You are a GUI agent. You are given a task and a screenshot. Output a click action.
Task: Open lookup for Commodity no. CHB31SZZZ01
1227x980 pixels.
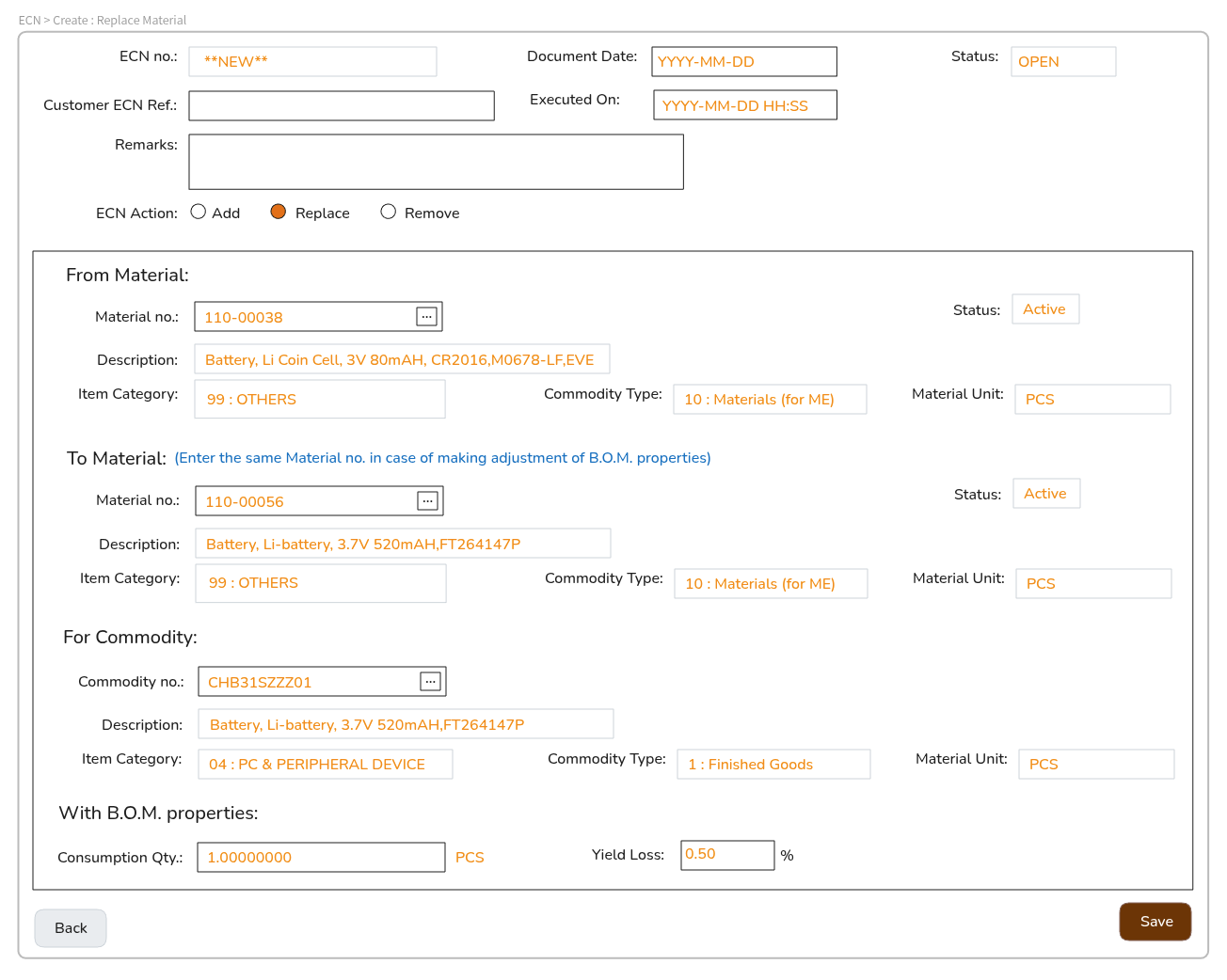tap(430, 682)
